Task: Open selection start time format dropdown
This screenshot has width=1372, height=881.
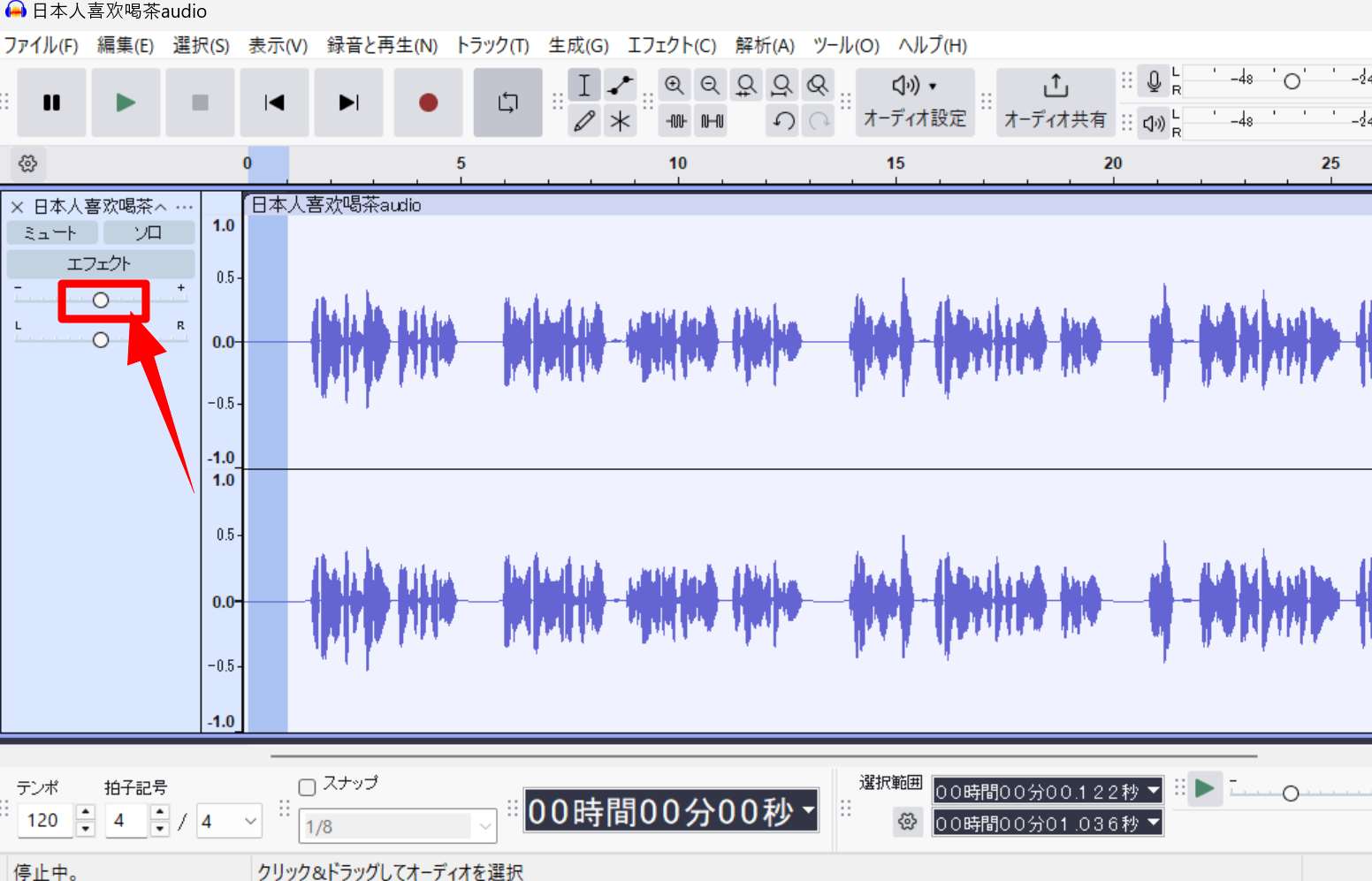Action: pyautogui.click(x=1153, y=791)
